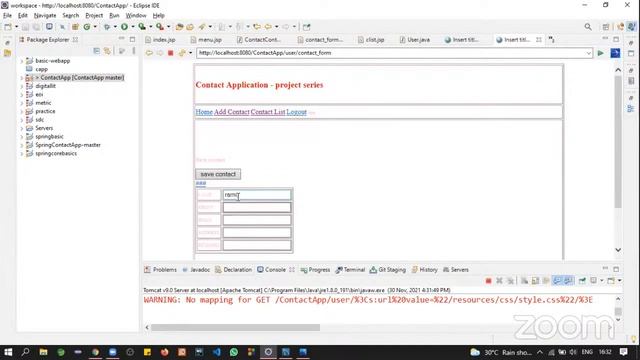Open WhatsApp from the taskbar
Image resolution: width=640 pixels, height=360 pixels.
(x=234, y=352)
